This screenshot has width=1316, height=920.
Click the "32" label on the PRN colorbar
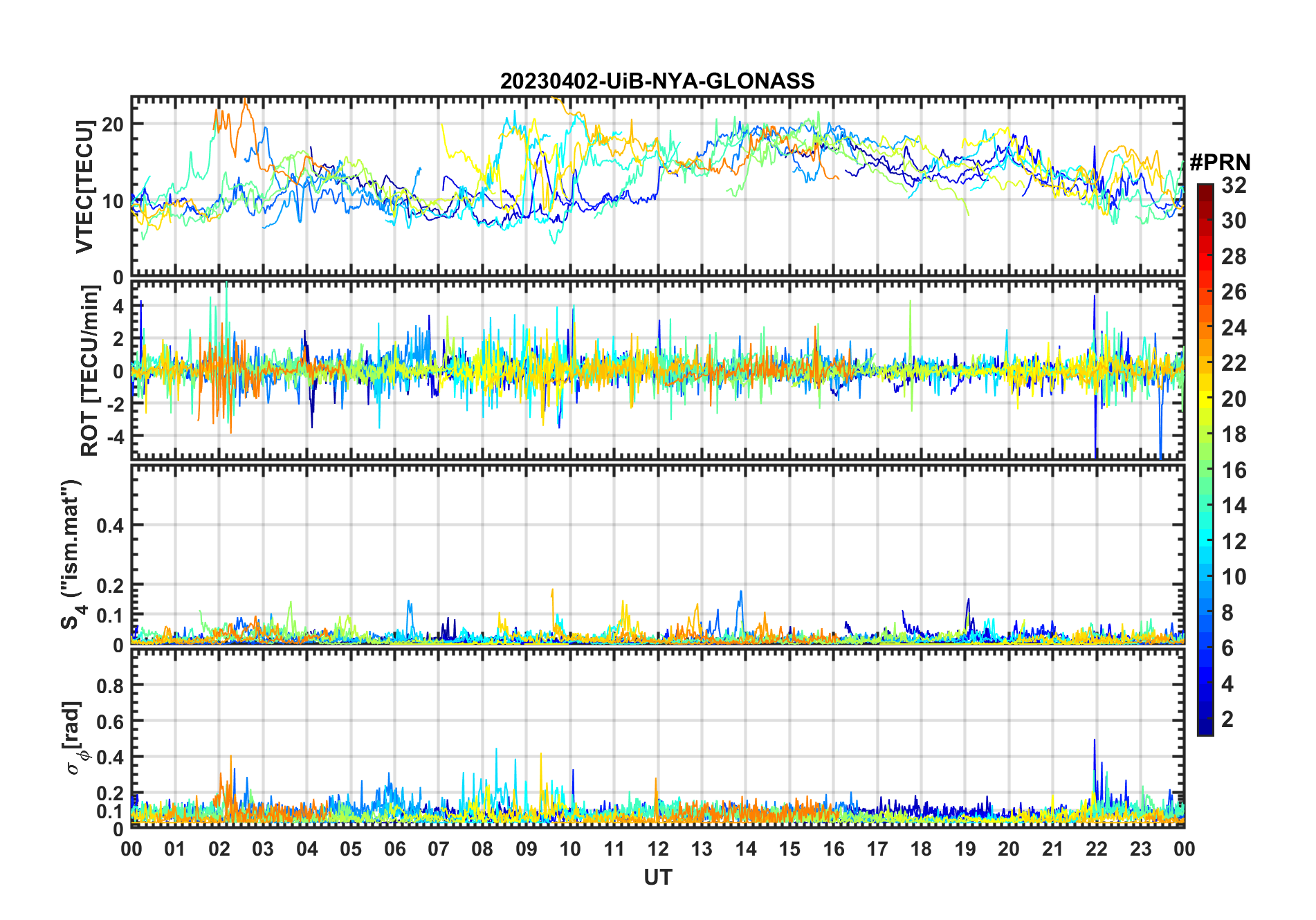(x=1234, y=185)
